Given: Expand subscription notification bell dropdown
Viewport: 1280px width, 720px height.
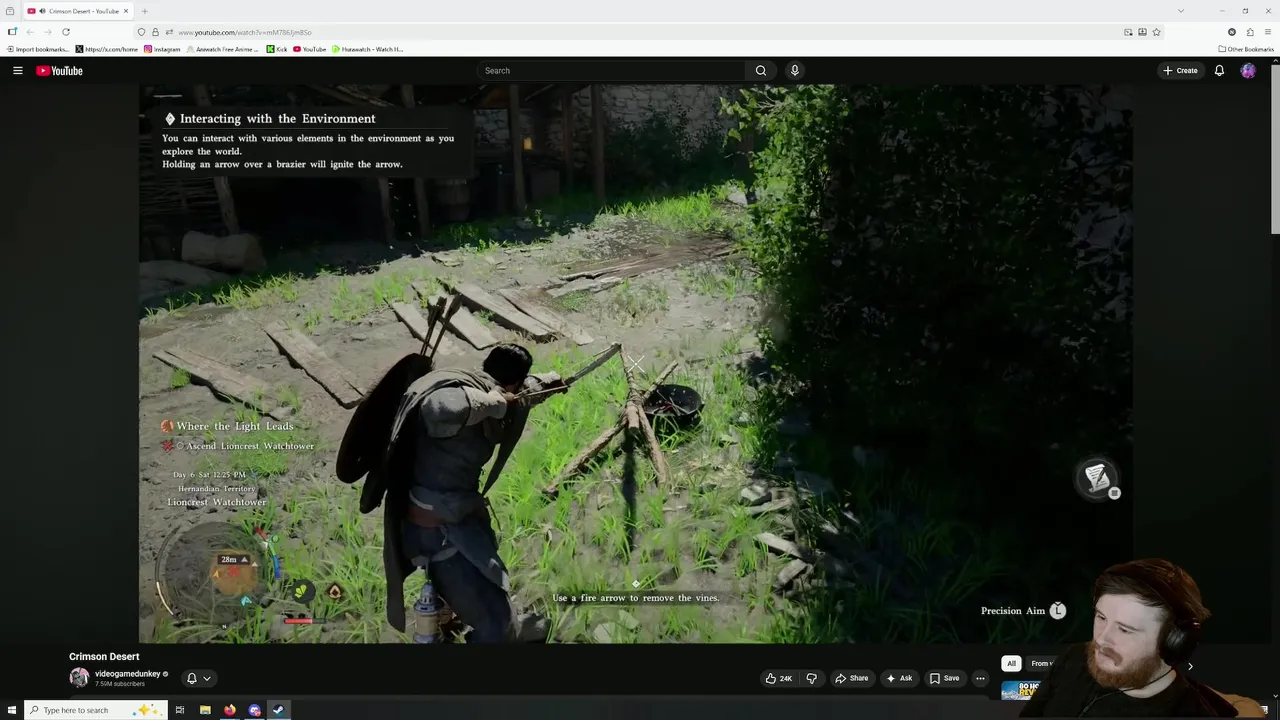Looking at the screenshot, I should [x=198, y=678].
